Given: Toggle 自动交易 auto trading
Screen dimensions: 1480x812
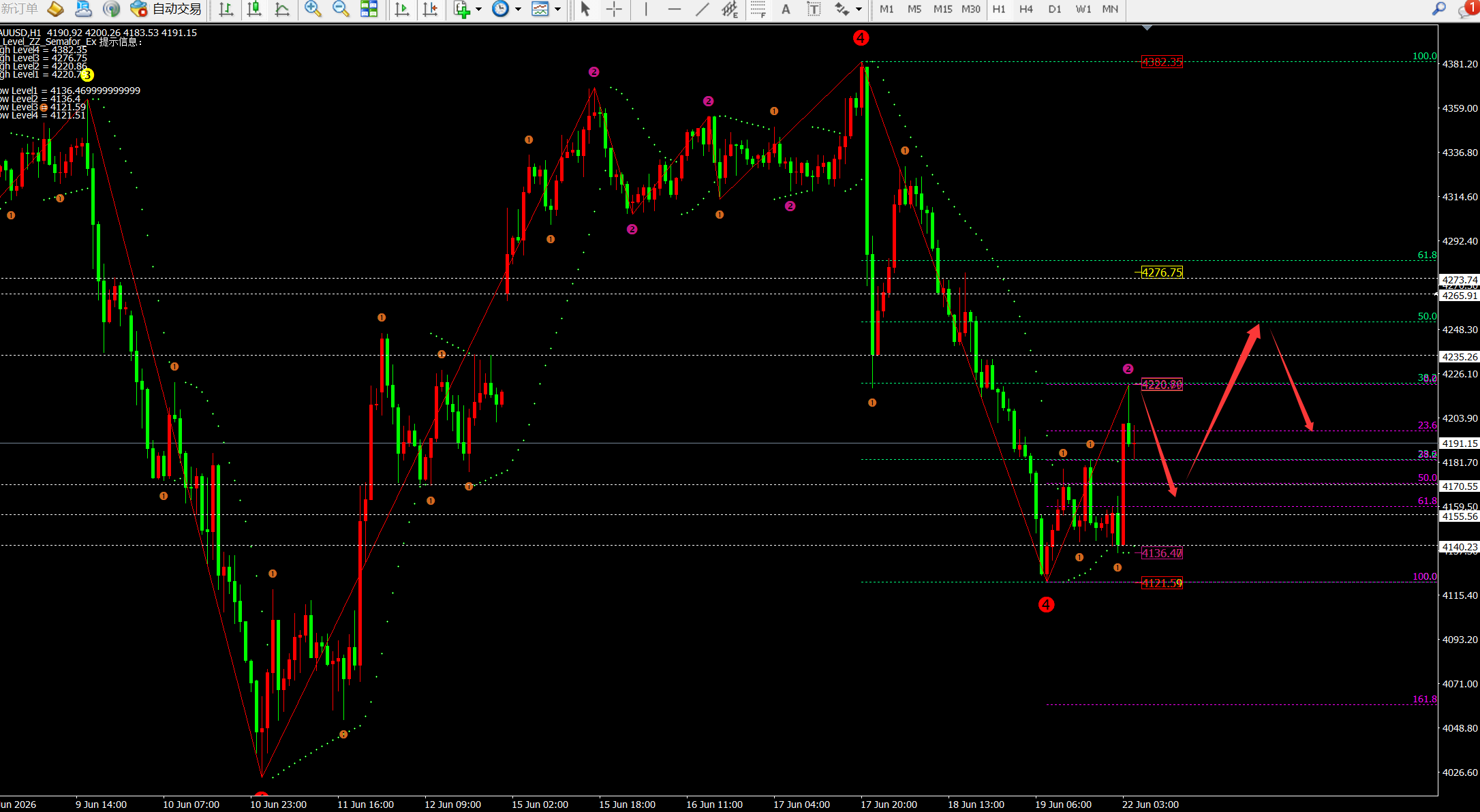Looking at the screenshot, I should coord(166,9).
